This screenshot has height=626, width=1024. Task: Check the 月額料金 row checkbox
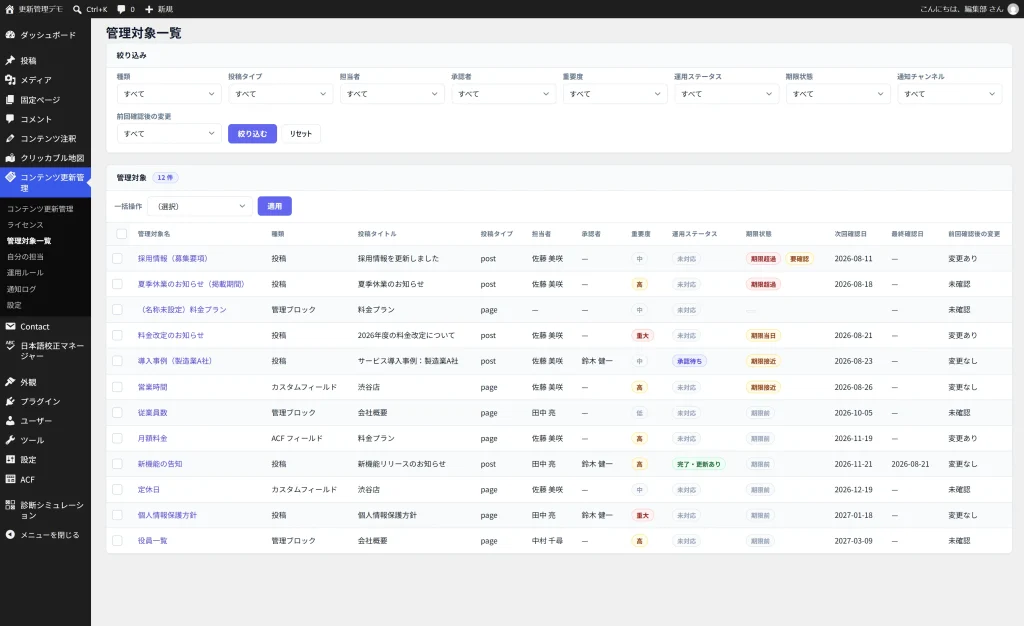pyautogui.click(x=118, y=438)
